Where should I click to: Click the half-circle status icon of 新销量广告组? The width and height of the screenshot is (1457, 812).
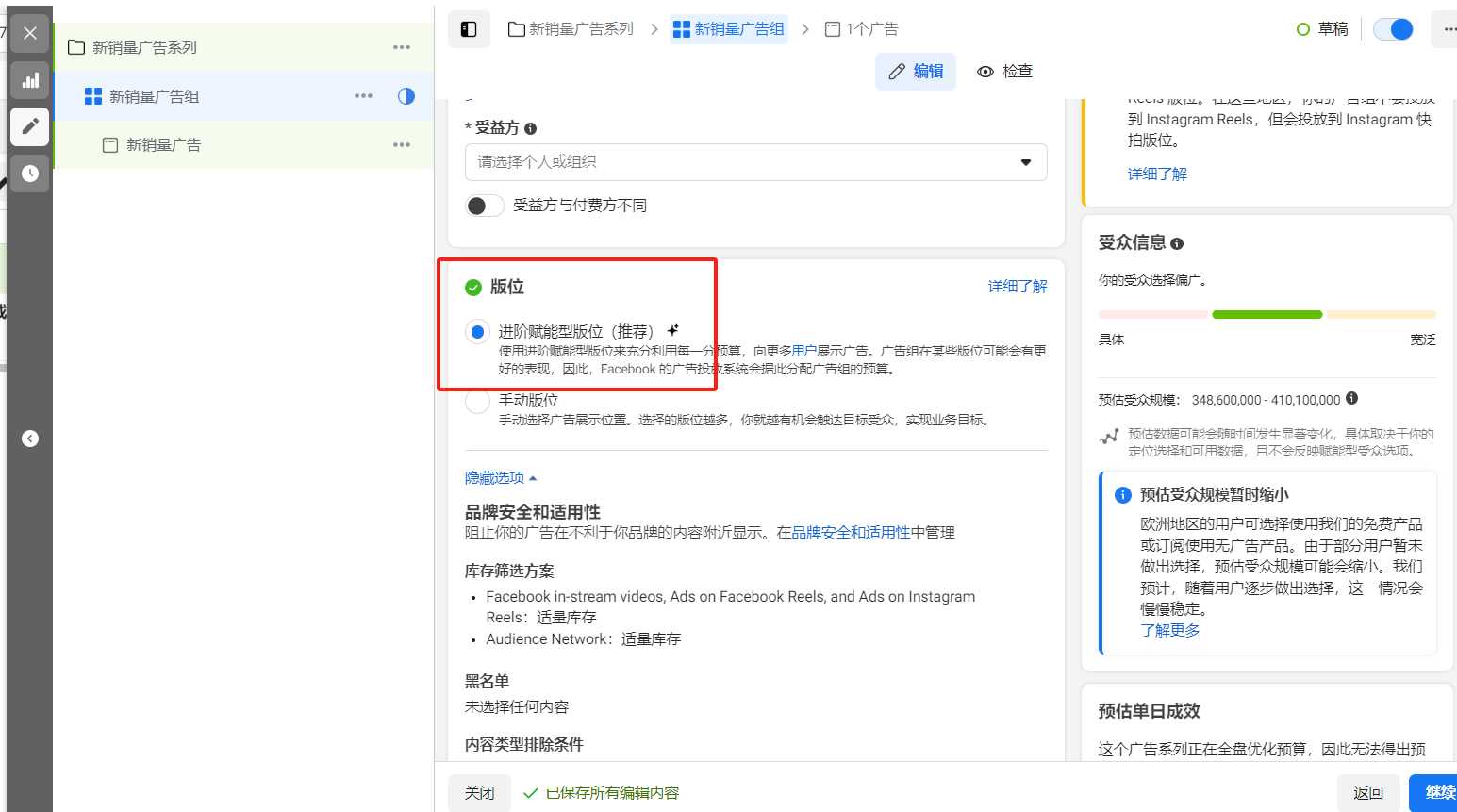pos(406,96)
